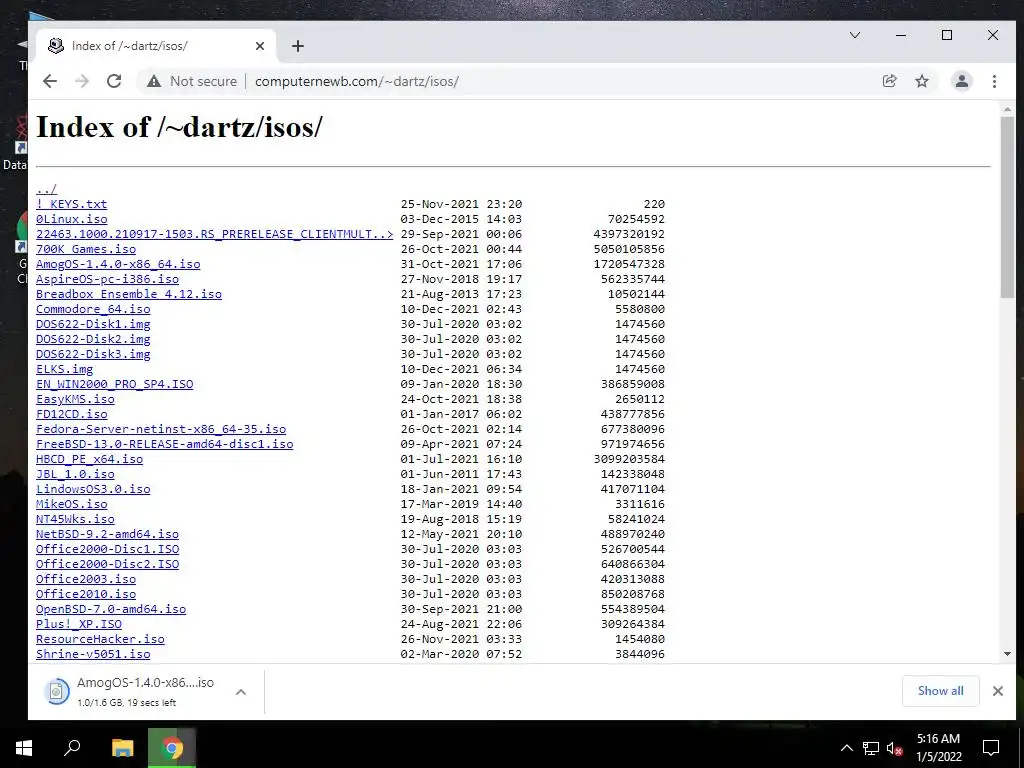The image size is (1024, 768).
Task: Open the 22463.1000 prerelease link
Action: tap(214, 234)
